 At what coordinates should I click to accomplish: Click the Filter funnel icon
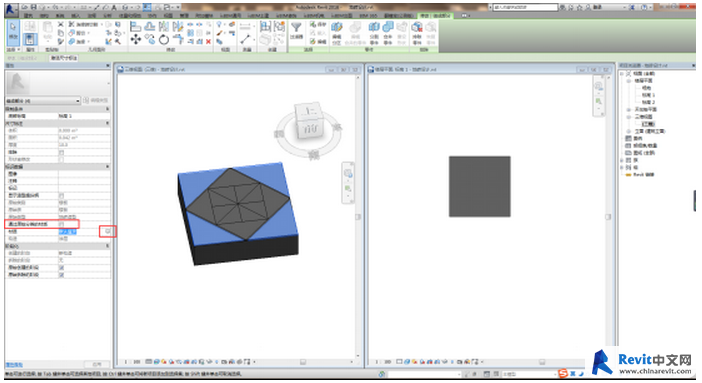[x=296, y=27]
